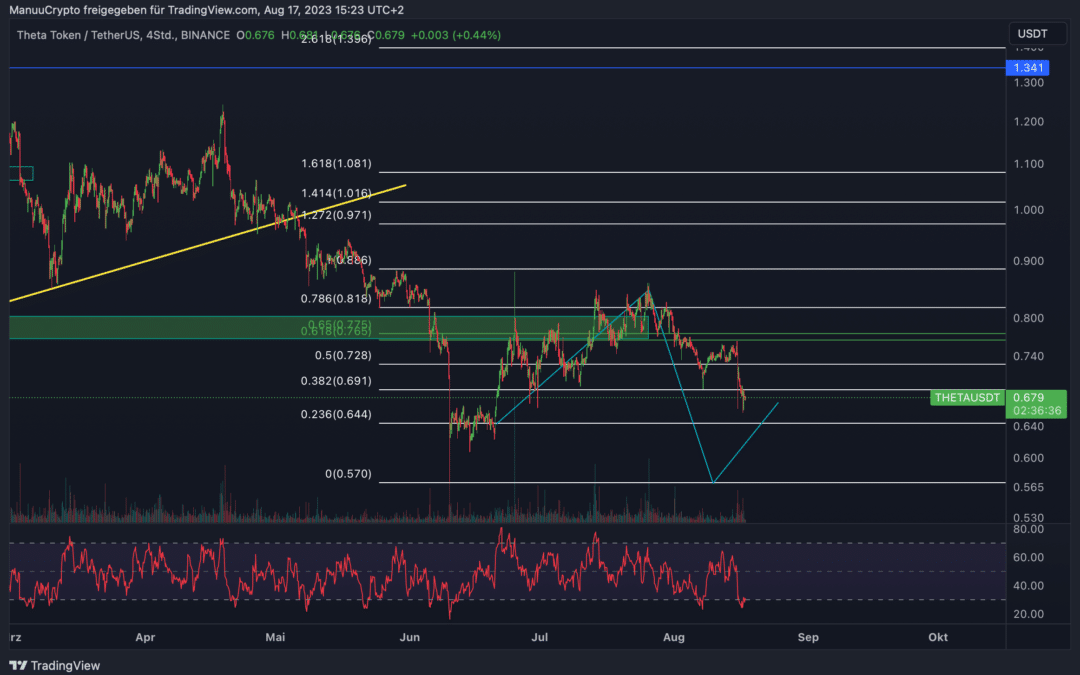Image resolution: width=1080 pixels, height=675 pixels.
Task: Click the red RSI indicator line
Action: pyautogui.click(x=377, y=573)
